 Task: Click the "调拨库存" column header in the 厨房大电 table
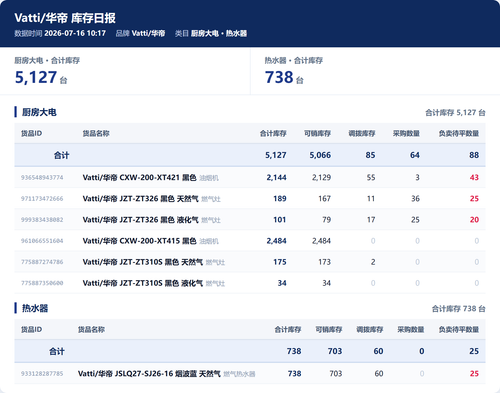click(x=362, y=133)
